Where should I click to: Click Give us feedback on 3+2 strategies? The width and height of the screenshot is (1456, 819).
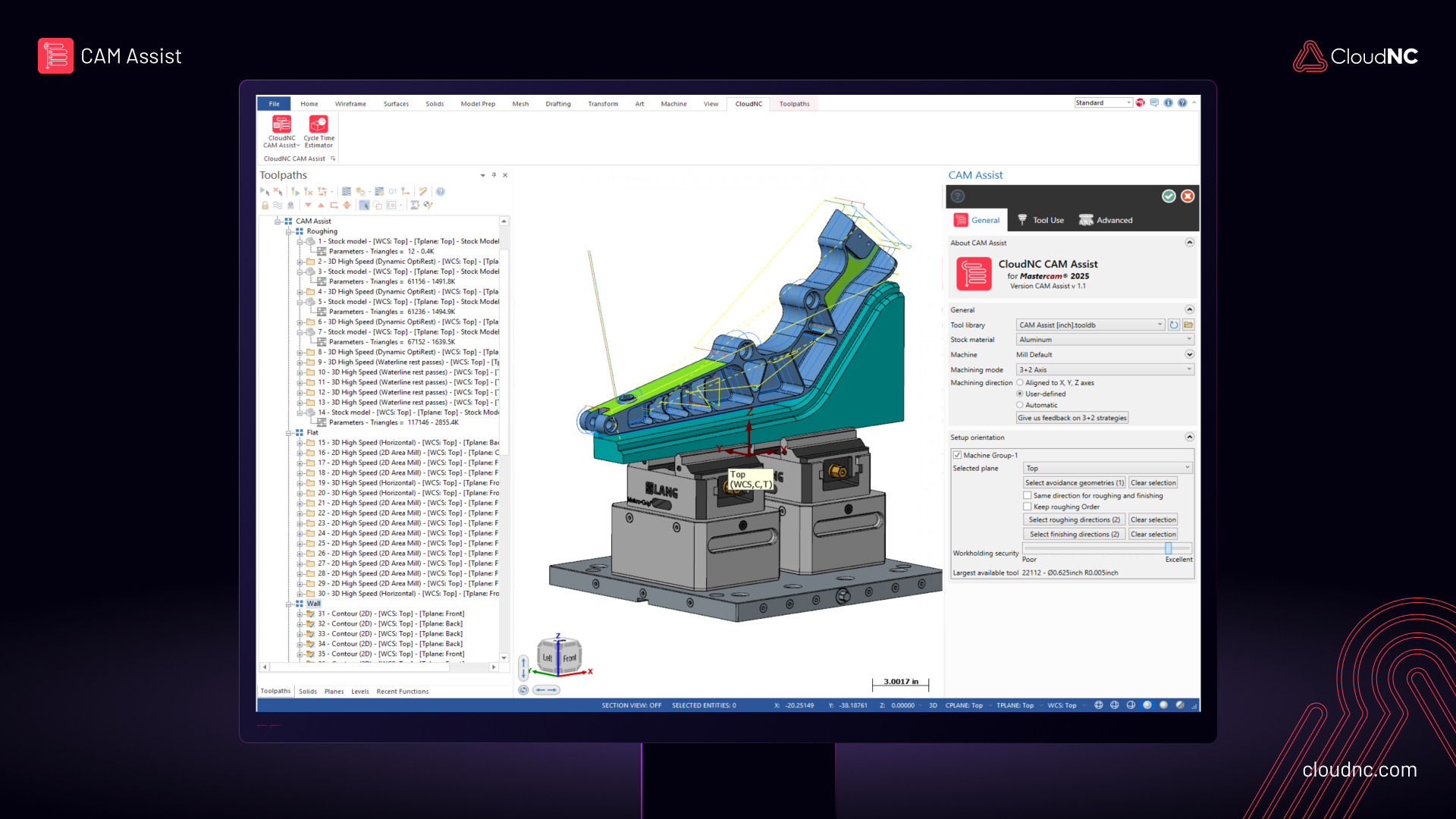click(x=1072, y=417)
